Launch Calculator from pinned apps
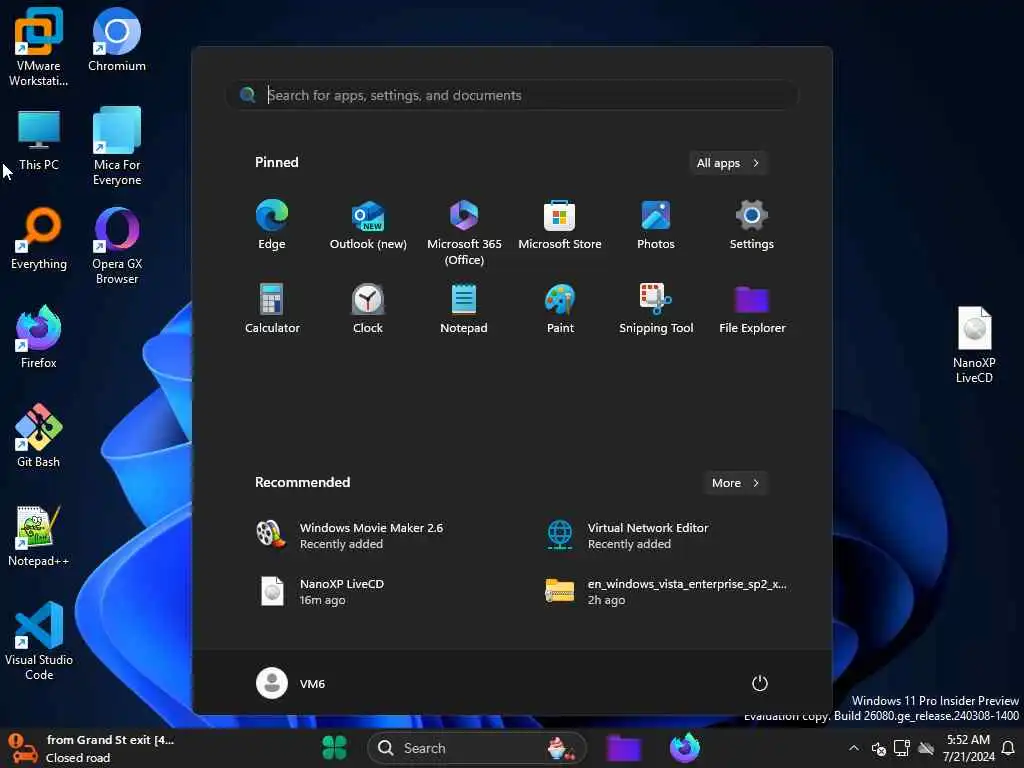1024x768 pixels. coord(272,308)
